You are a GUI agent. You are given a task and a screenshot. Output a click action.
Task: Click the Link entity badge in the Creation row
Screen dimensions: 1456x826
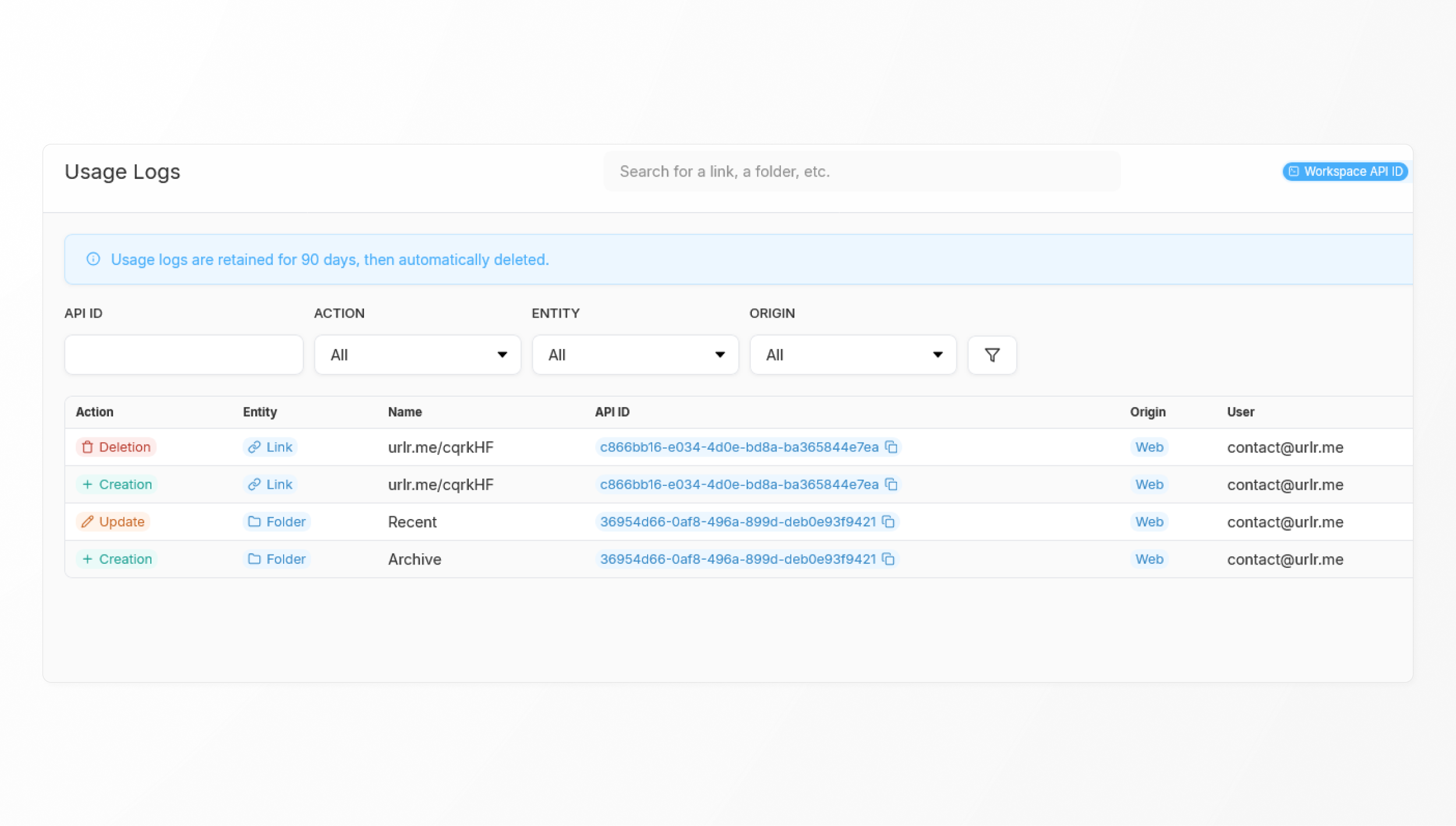(x=270, y=484)
